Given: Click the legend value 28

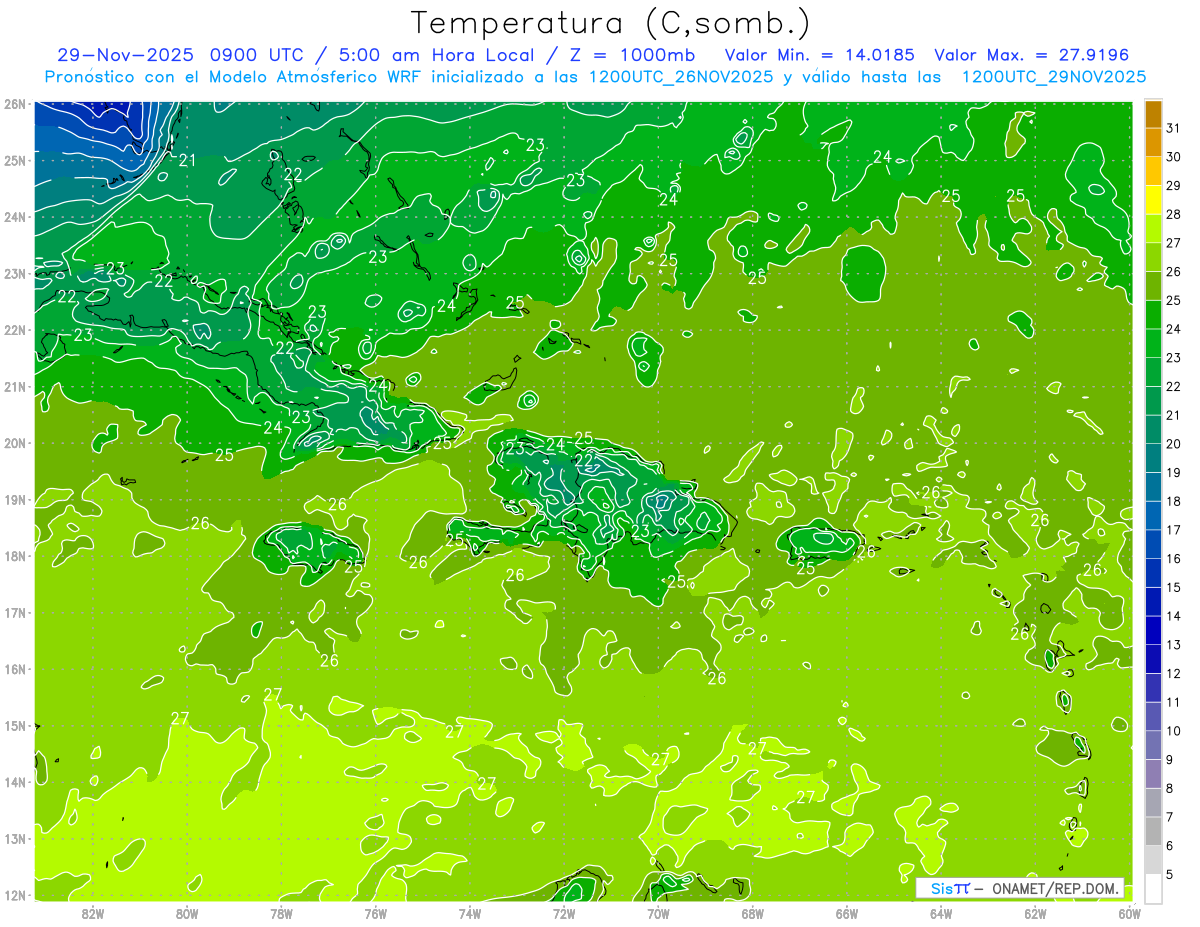Looking at the screenshot, I should [x=1173, y=215].
